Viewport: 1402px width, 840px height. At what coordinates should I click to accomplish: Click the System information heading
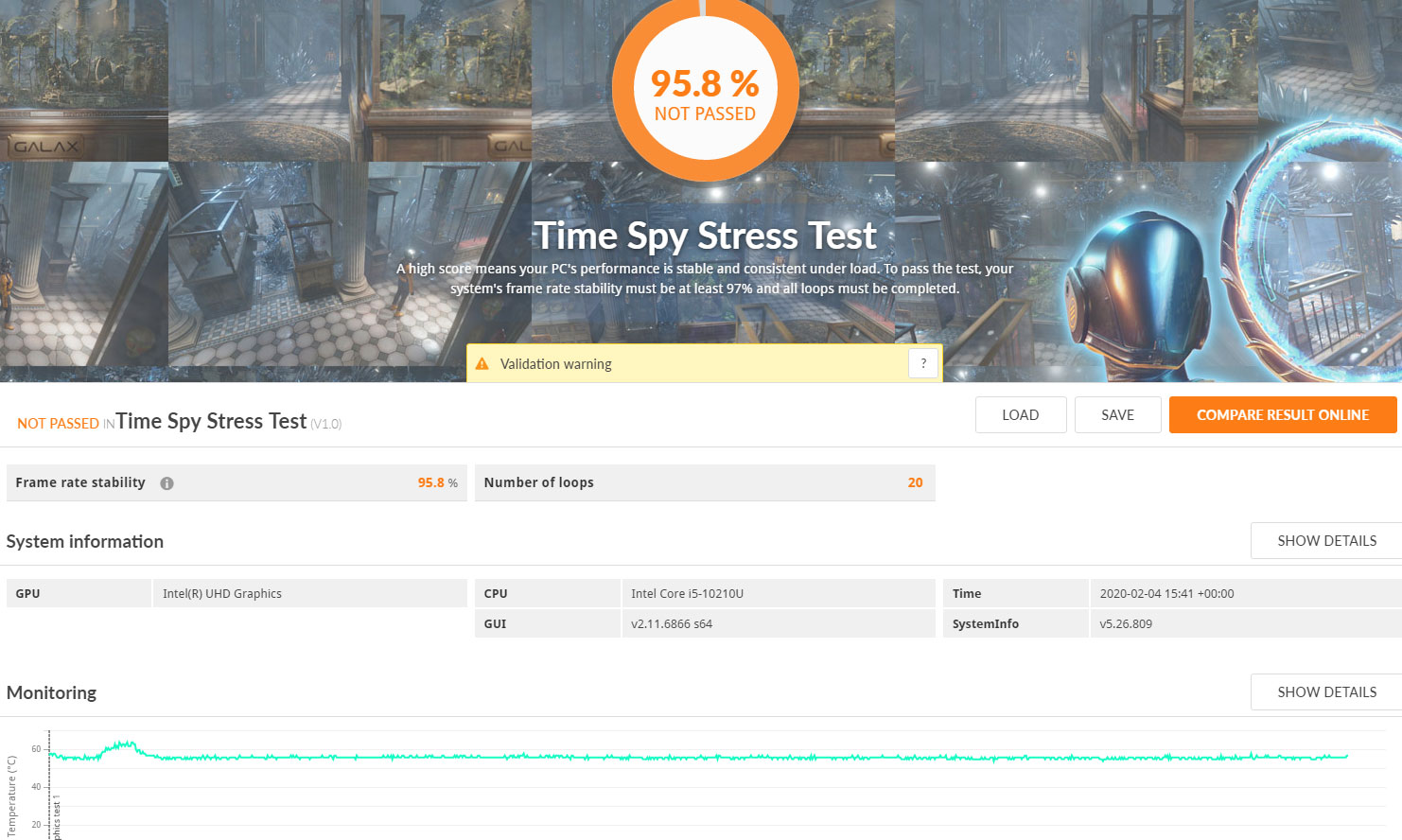tap(85, 542)
